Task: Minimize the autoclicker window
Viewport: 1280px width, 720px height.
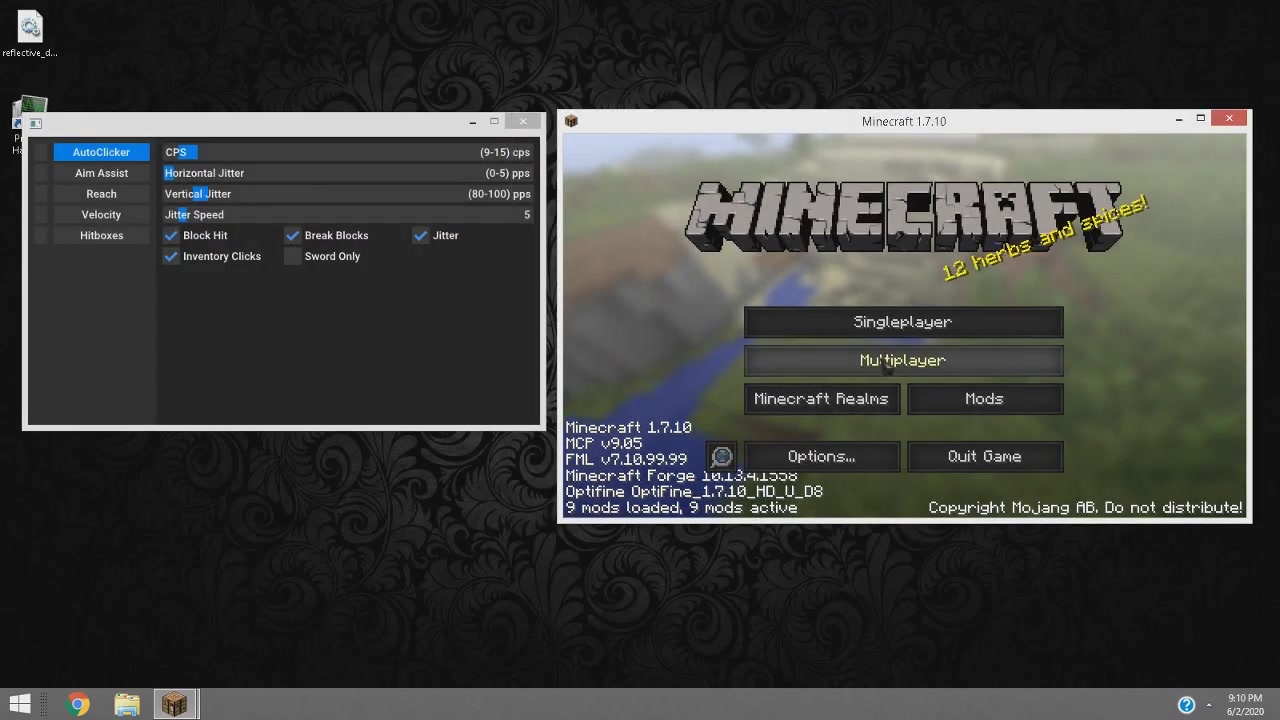Action: (x=473, y=122)
